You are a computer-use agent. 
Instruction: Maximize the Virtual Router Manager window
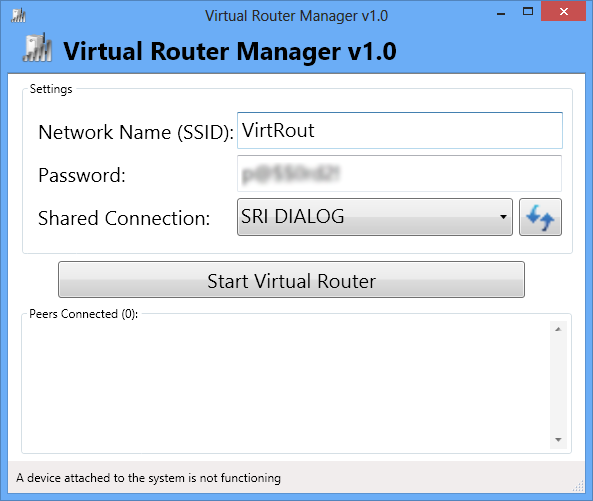(x=528, y=11)
